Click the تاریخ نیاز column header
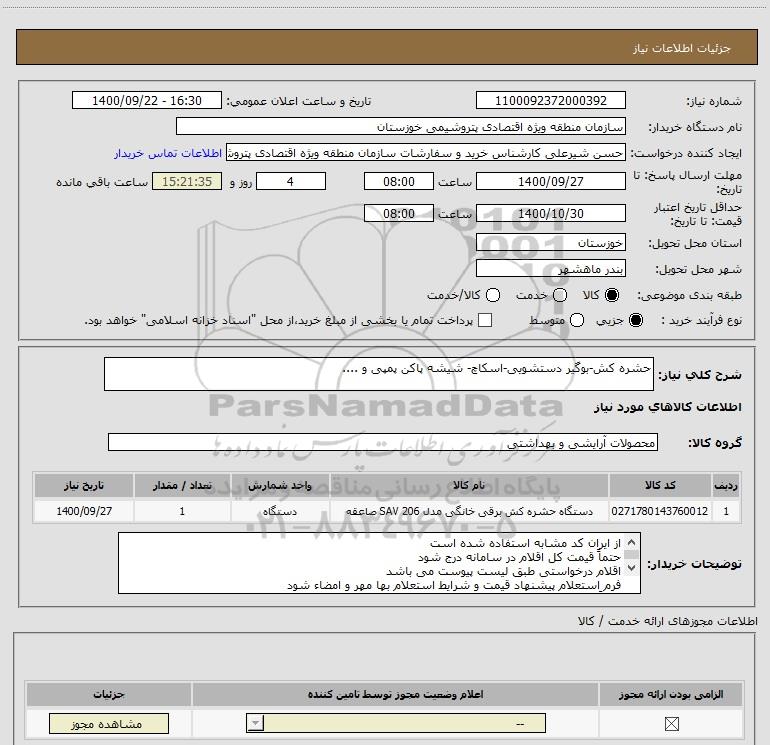The height and width of the screenshot is (745, 770). click(84, 486)
